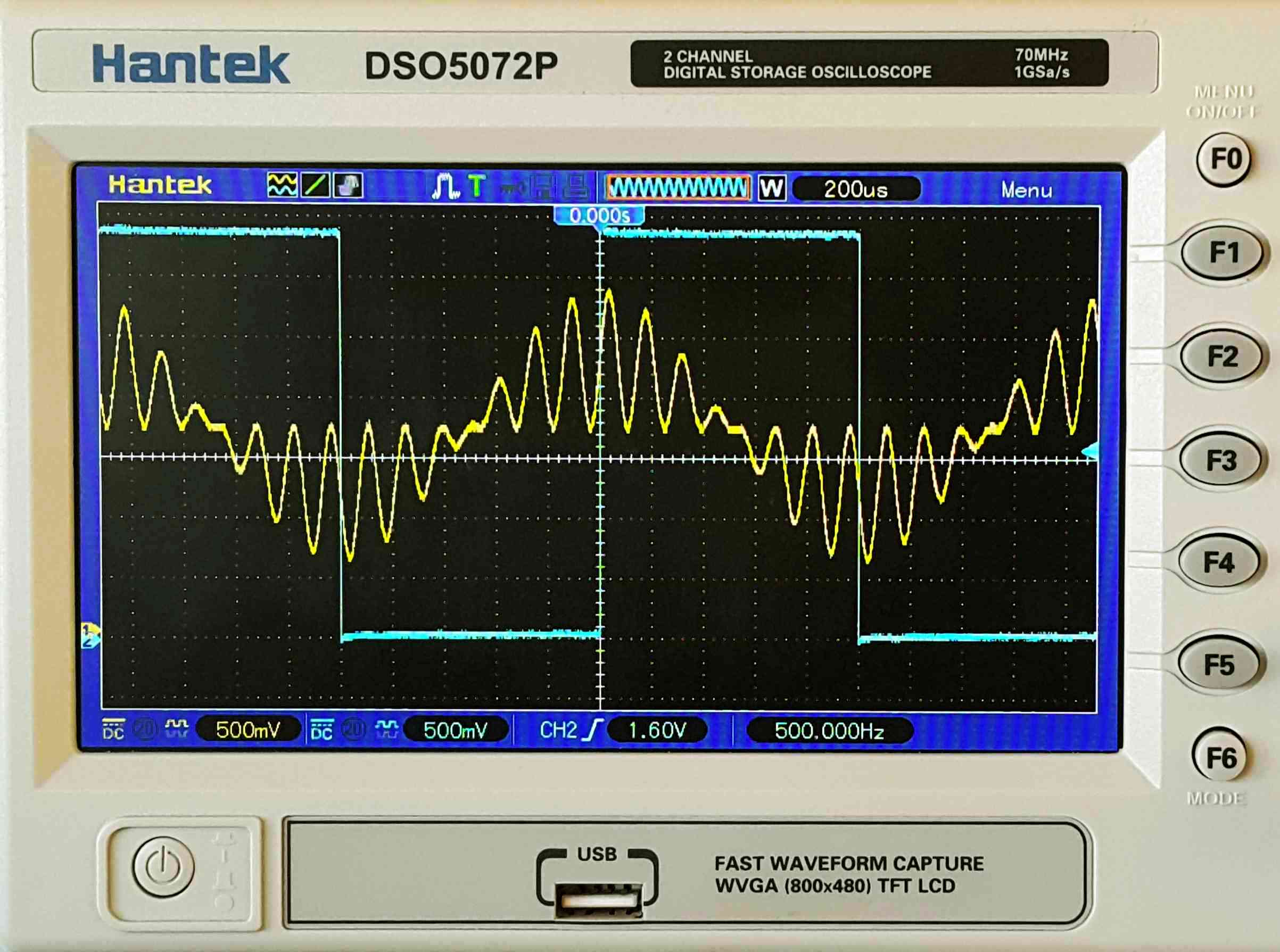Click the W window indicator icon
This screenshot has height=952, width=1280.
tap(771, 188)
